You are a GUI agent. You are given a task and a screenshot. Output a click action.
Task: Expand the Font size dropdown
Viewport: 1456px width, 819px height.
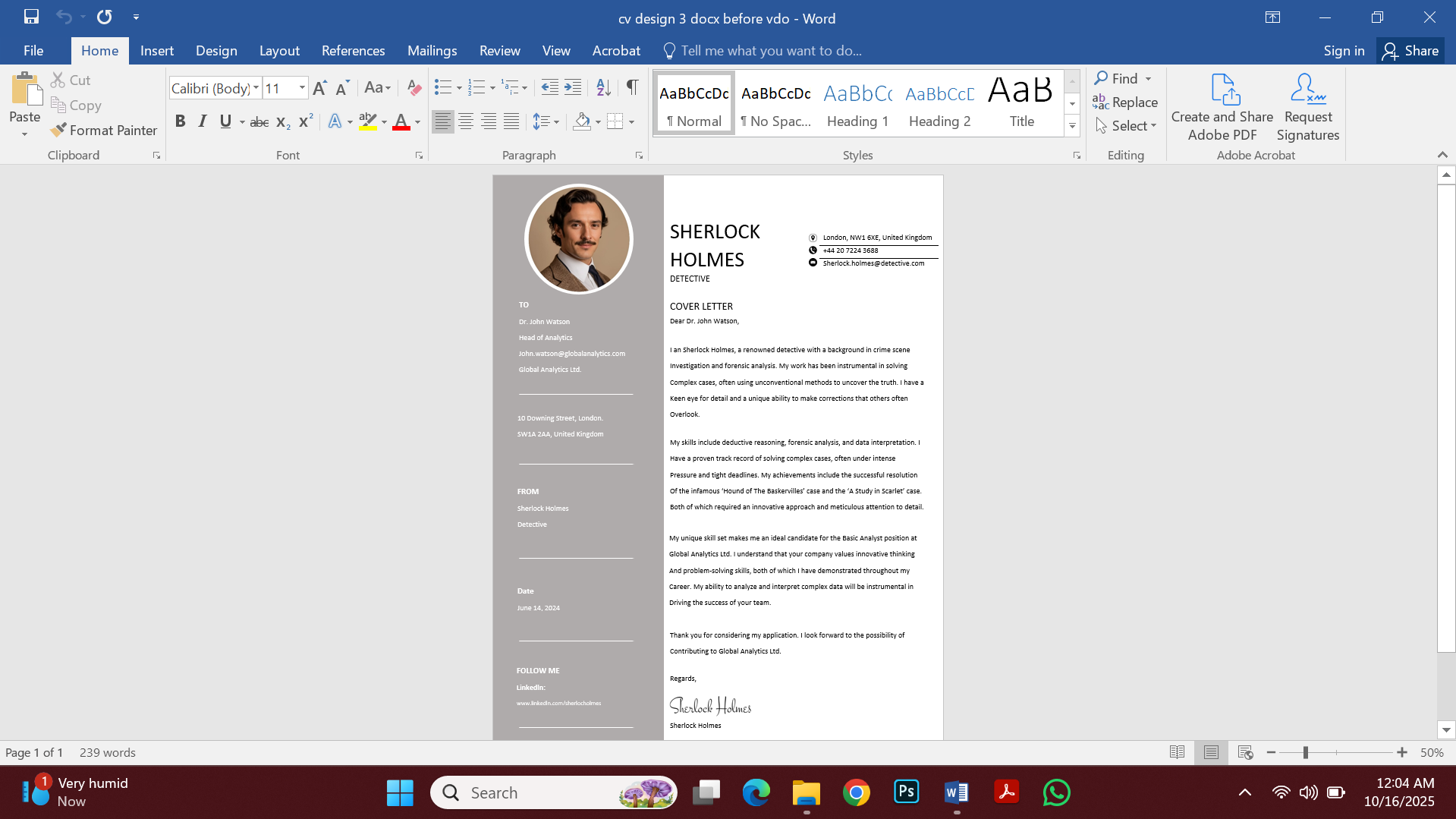point(300,88)
